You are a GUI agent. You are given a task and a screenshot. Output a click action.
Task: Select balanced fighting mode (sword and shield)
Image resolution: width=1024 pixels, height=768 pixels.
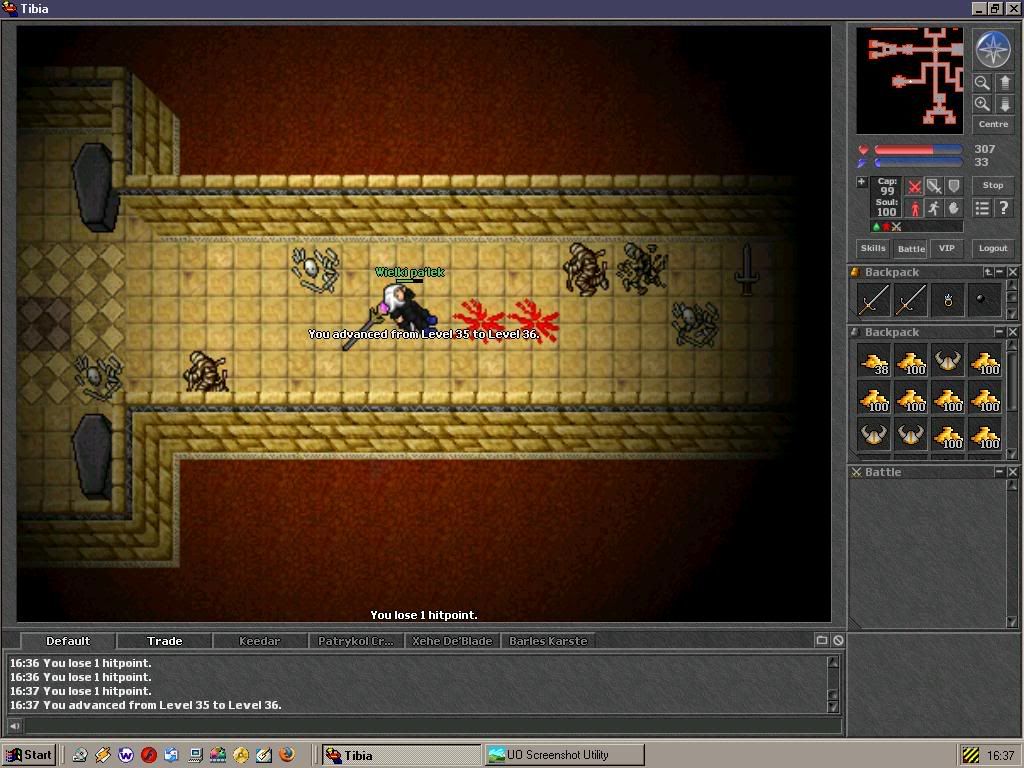(x=935, y=187)
